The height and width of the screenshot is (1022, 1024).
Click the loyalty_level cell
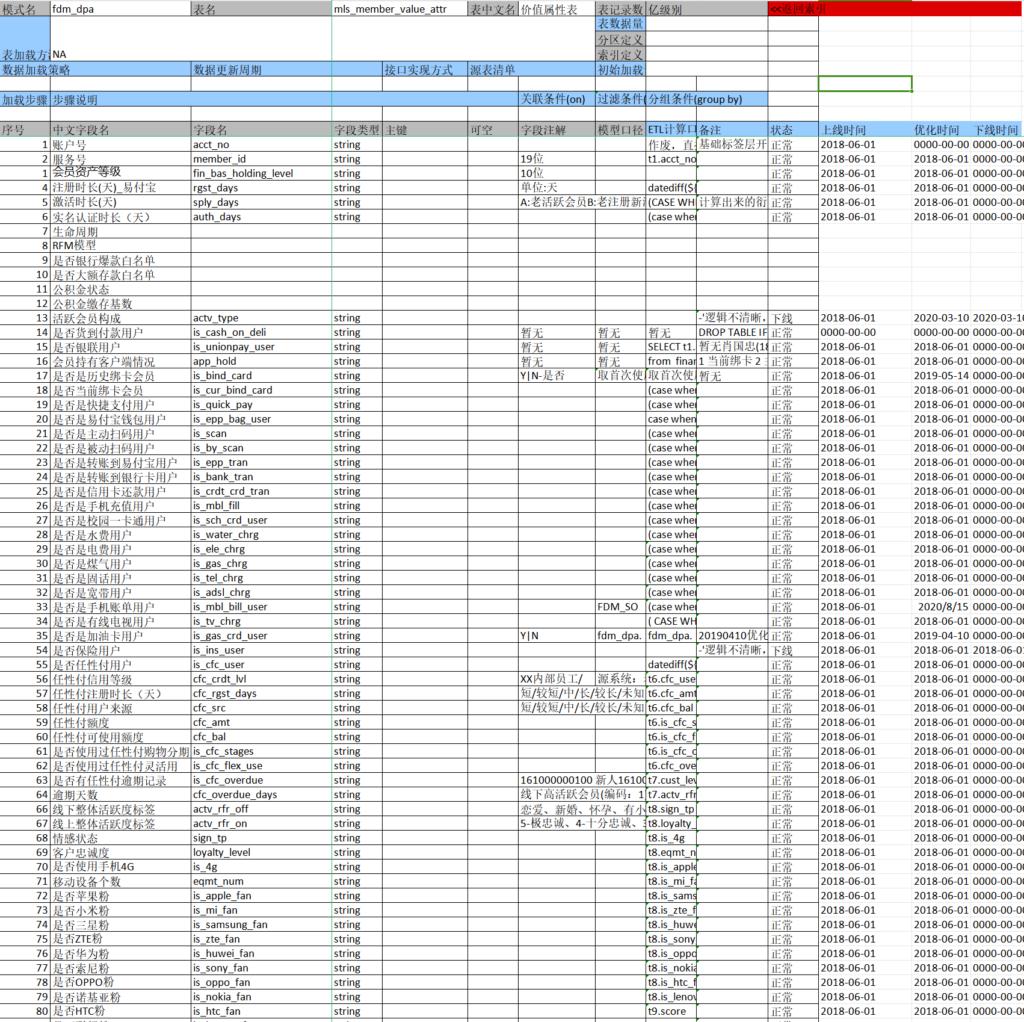(262, 852)
